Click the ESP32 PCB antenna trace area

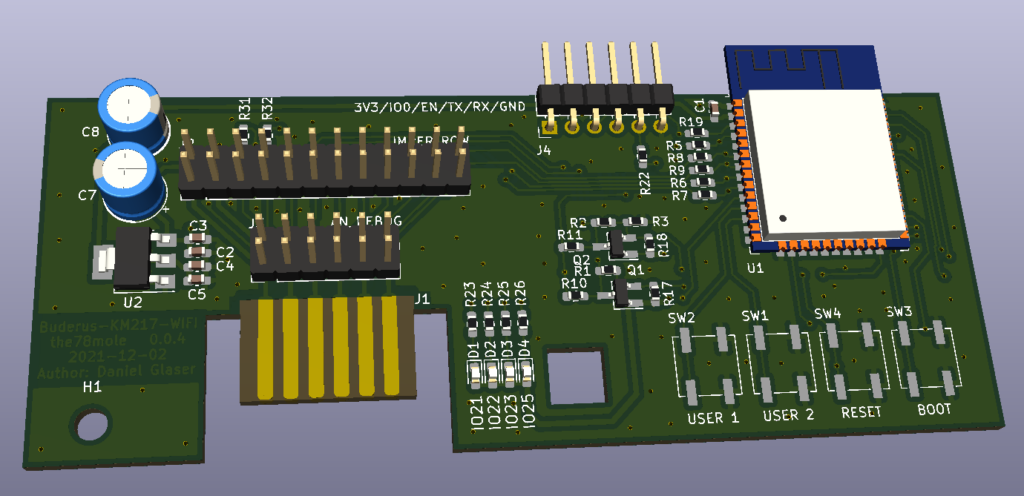(800, 67)
